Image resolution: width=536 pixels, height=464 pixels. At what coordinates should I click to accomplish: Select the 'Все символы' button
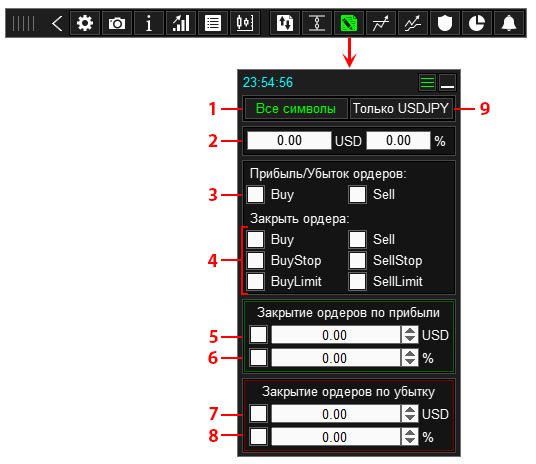coord(296,109)
